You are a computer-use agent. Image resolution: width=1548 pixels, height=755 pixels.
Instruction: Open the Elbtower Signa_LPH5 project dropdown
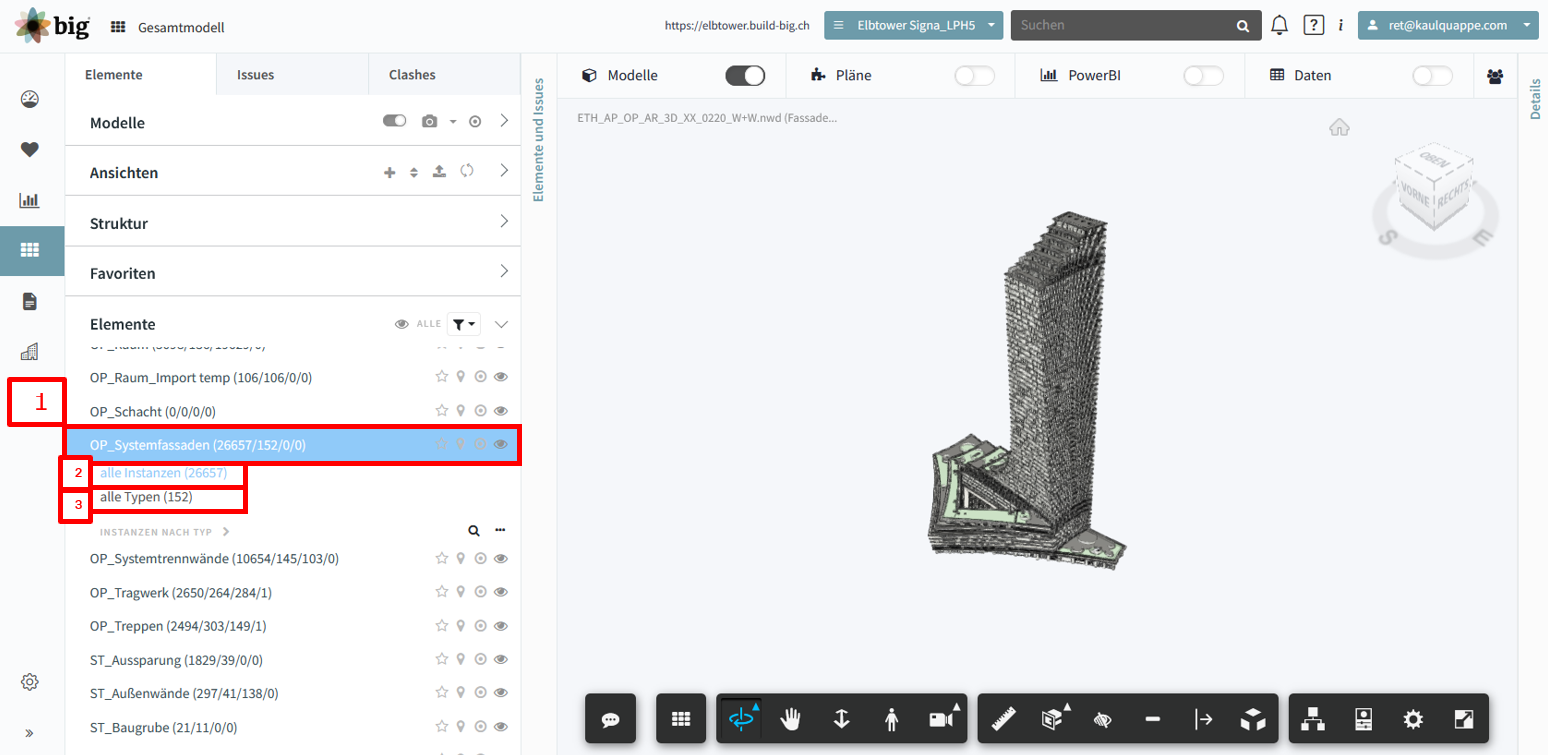(914, 25)
